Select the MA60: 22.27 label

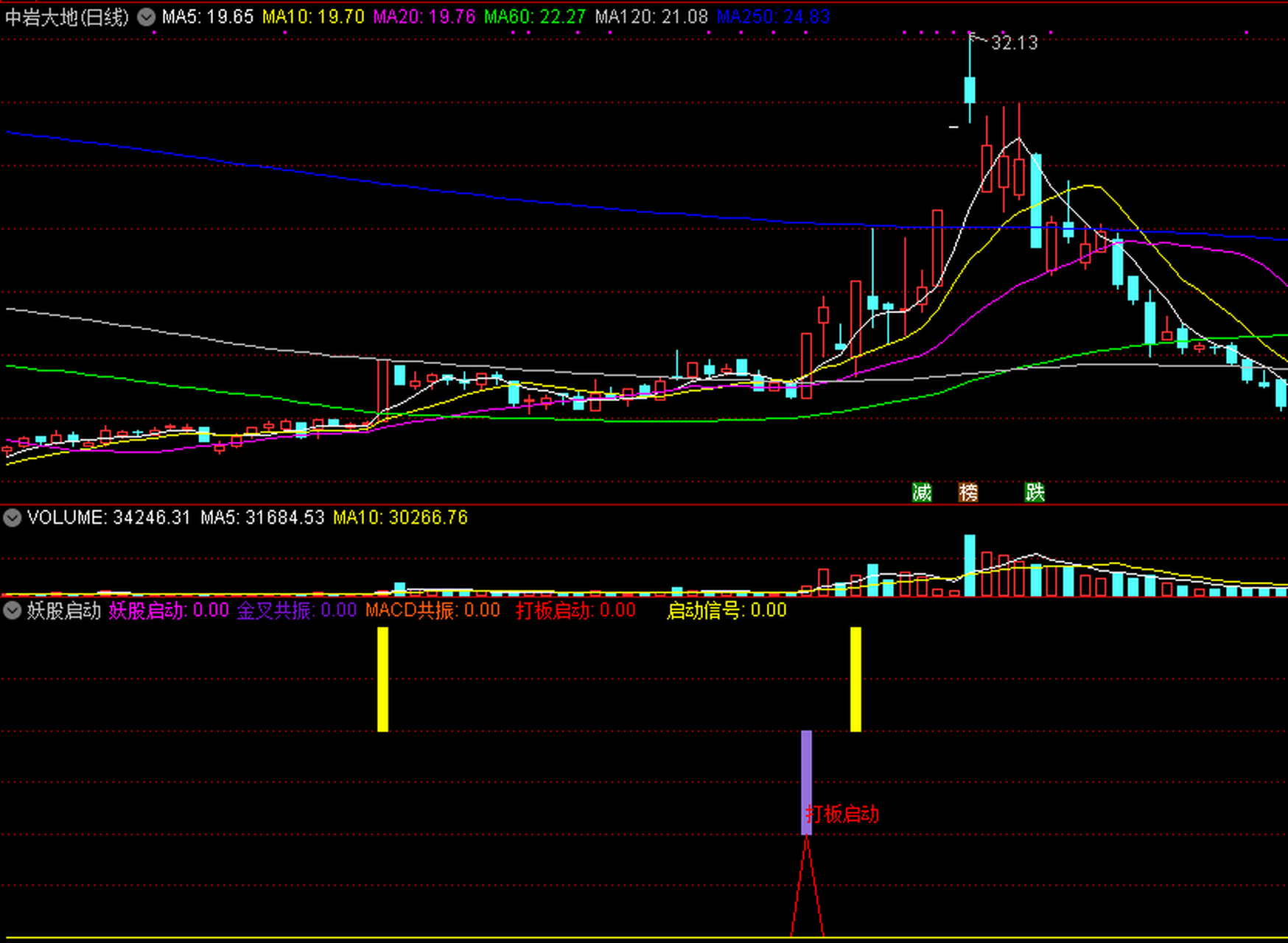pos(535,17)
